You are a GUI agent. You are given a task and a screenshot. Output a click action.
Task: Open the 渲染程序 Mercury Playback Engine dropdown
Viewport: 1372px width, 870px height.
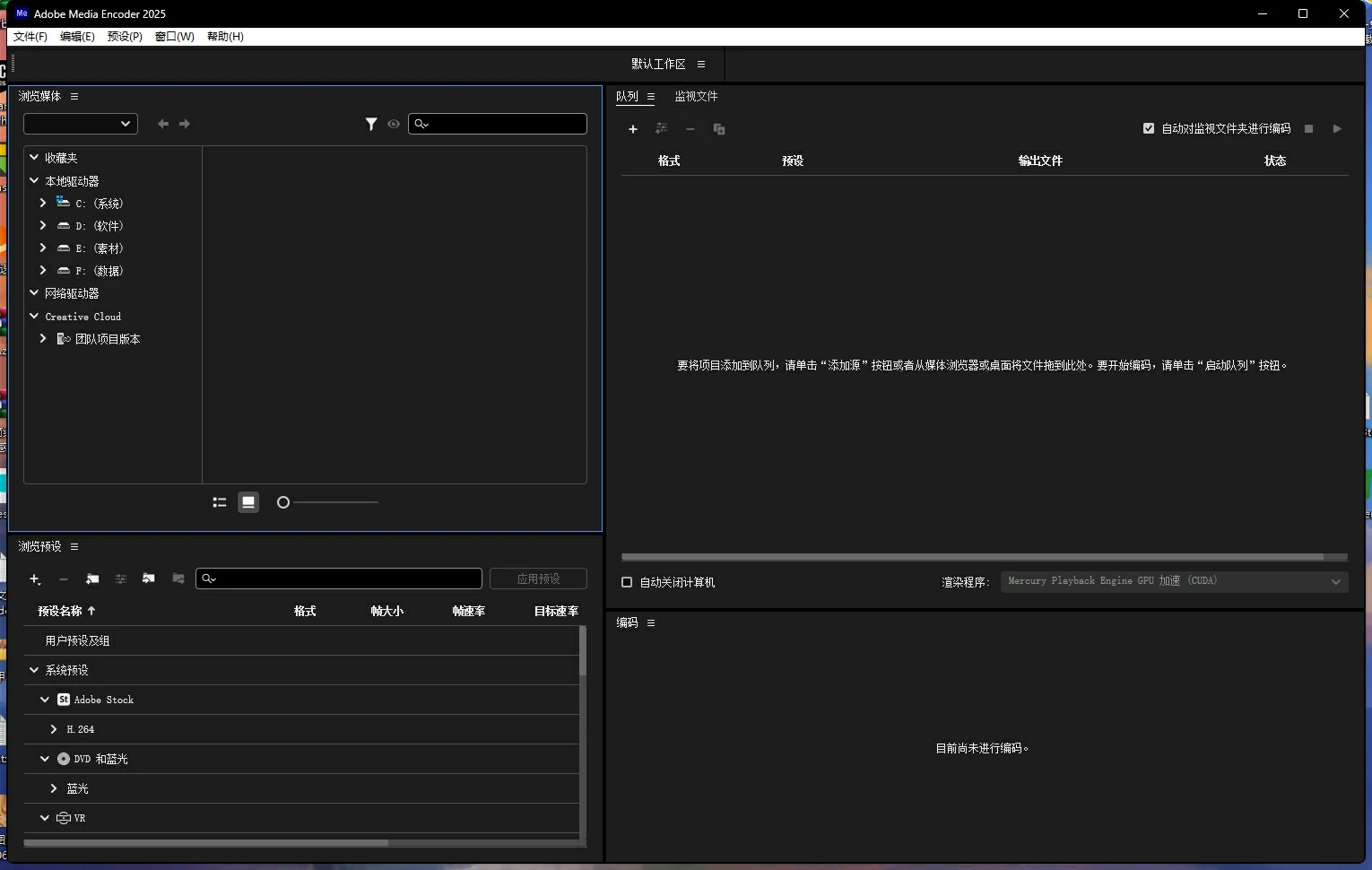[x=1175, y=581]
